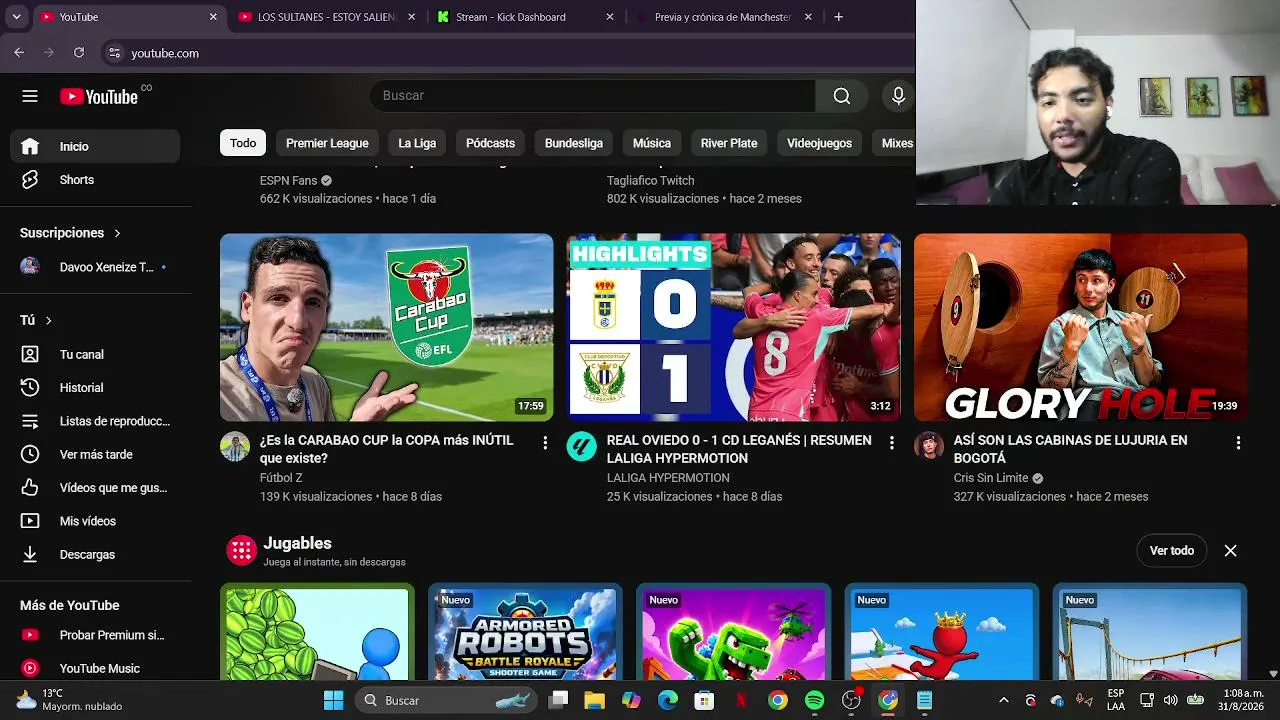This screenshot has width=1280, height=720.
Task: Click Ver todo in Jugables
Action: 1172,551
